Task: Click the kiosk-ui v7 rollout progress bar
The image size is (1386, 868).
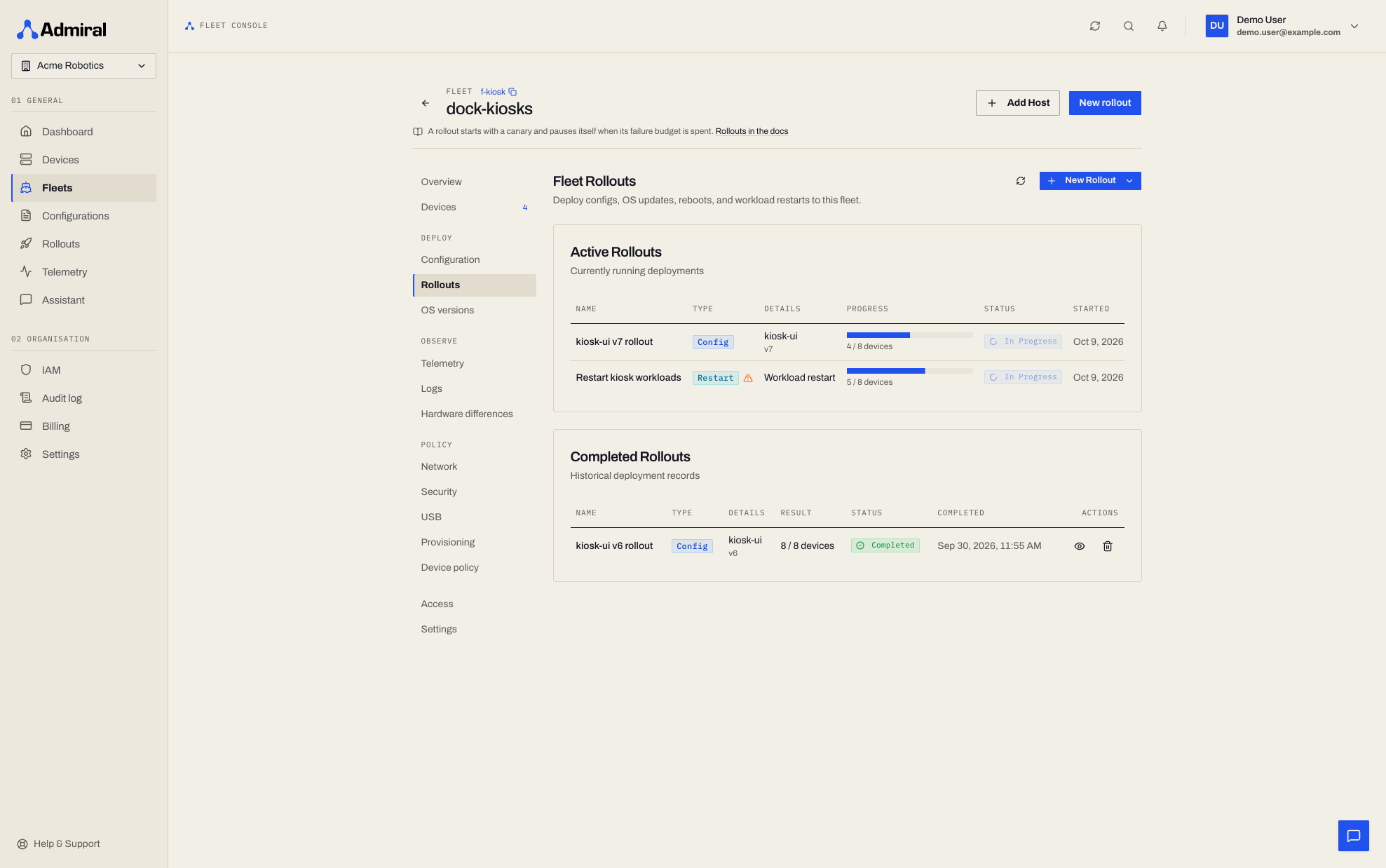Action: click(x=909, y=335)
